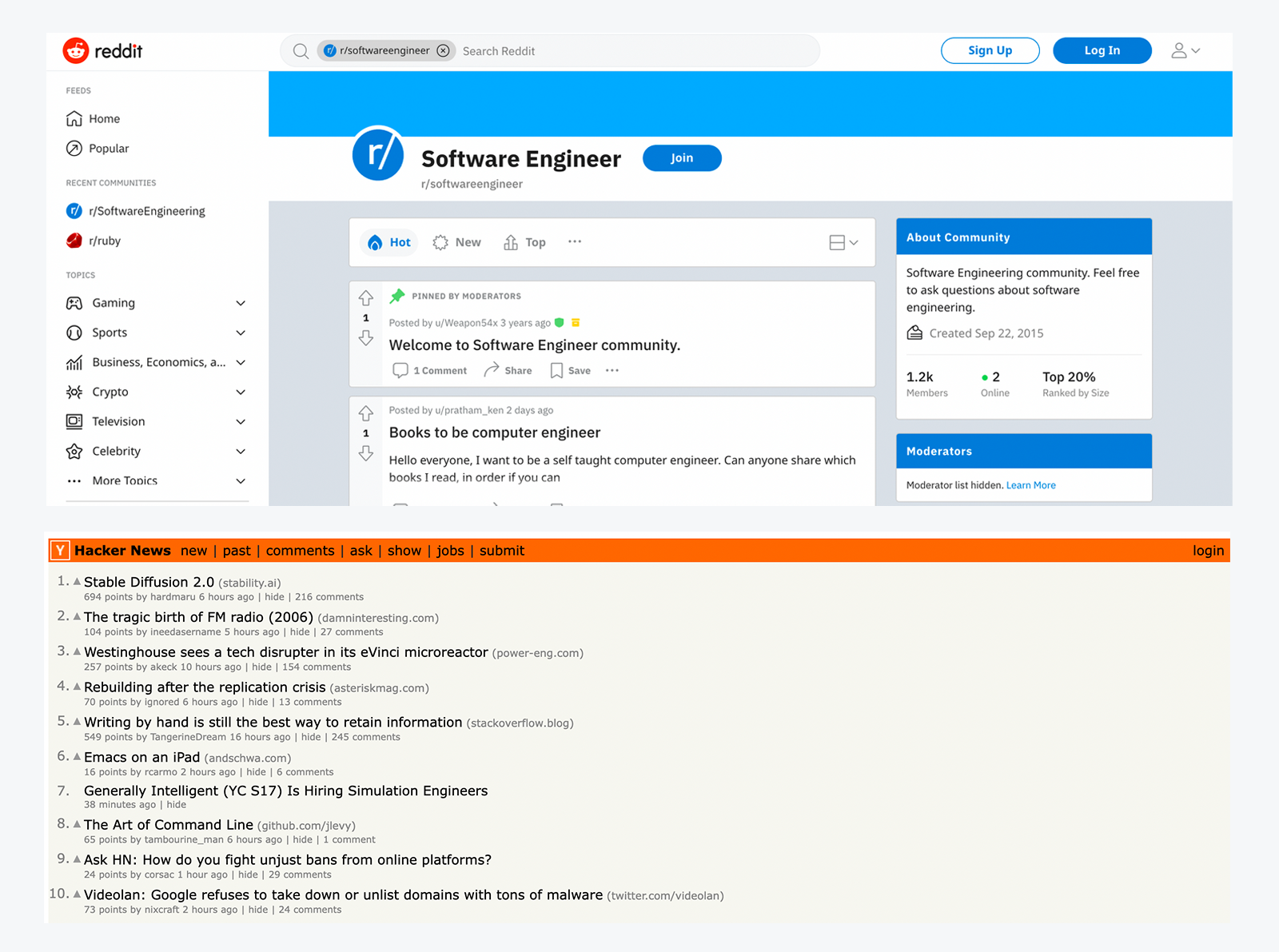Open Hacker News past page
Image resolution: width=1279 pixels, height=952 pixels.
[237, 551]
